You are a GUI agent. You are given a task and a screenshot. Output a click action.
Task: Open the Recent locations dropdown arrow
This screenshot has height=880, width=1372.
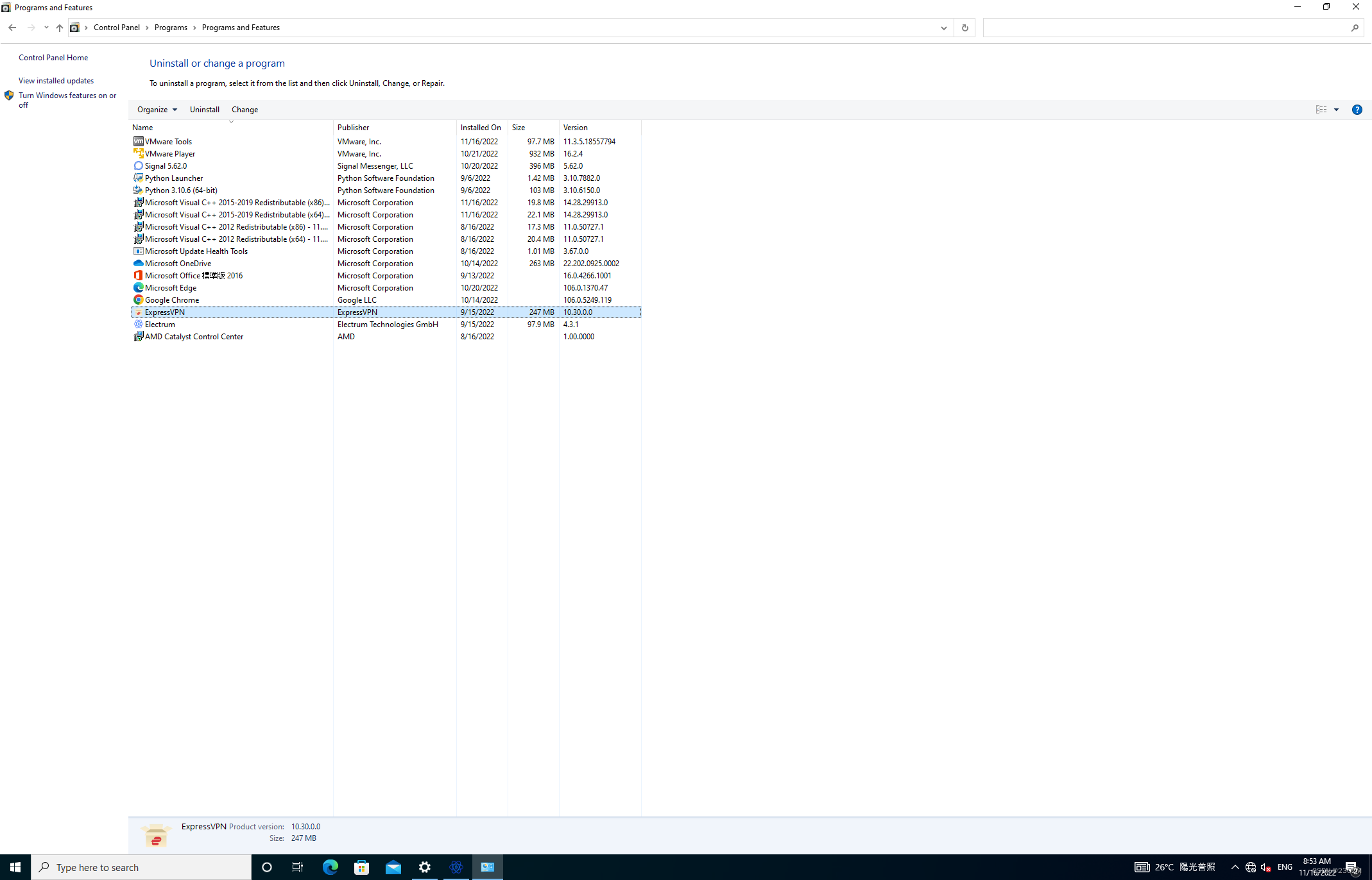tap(46, 28)
